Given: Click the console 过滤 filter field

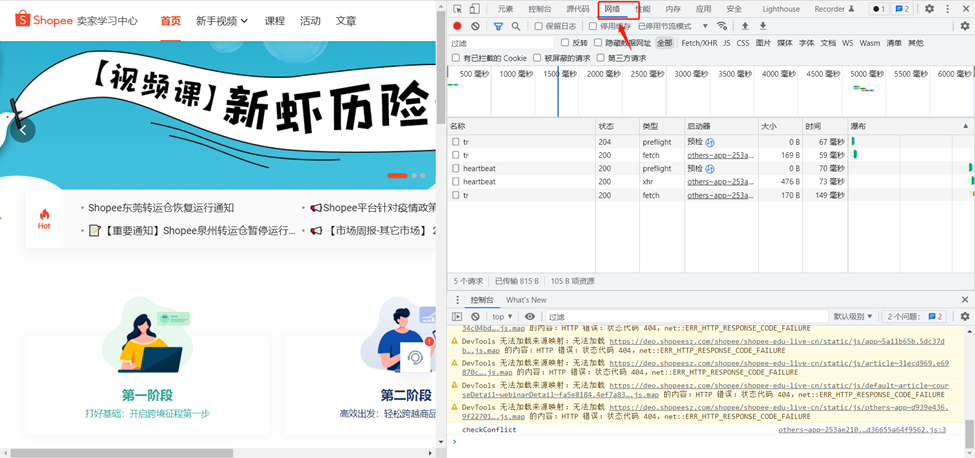Looking at the screenshot, I should tap(686, 316).
